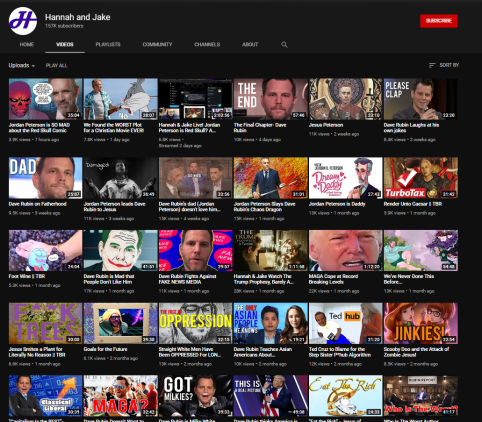Image resolution: width=482 pixels, height=422 pixels.
Task: Click the Hannah and Jake channel avatar
Action: click(x=23, y=21)
